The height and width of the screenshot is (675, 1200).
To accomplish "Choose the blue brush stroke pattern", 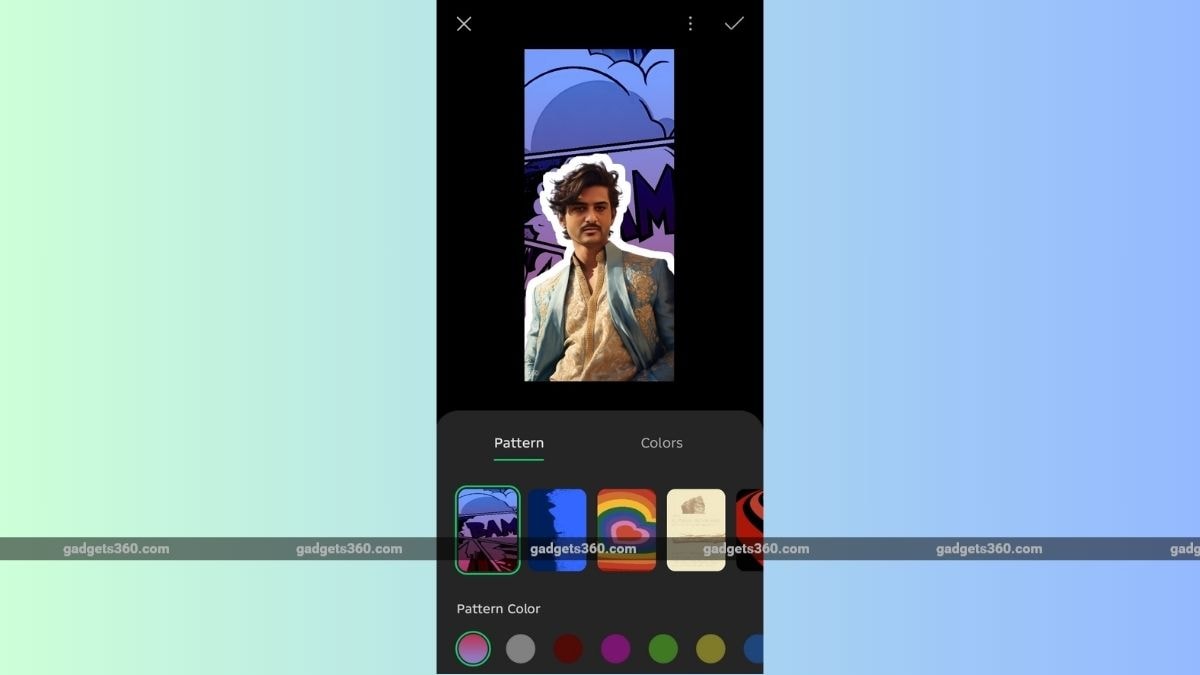I will pyautogui.click(x=557, y=530).
